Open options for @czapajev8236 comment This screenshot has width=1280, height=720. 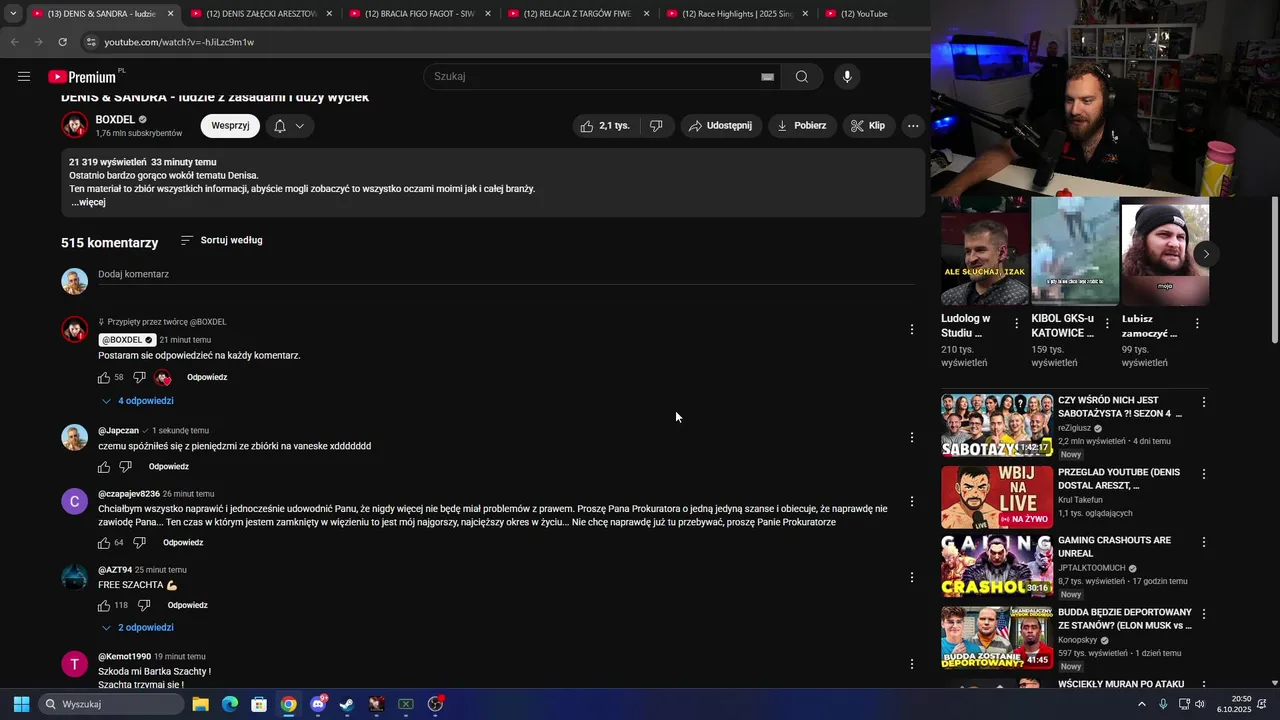pos(911,501)
